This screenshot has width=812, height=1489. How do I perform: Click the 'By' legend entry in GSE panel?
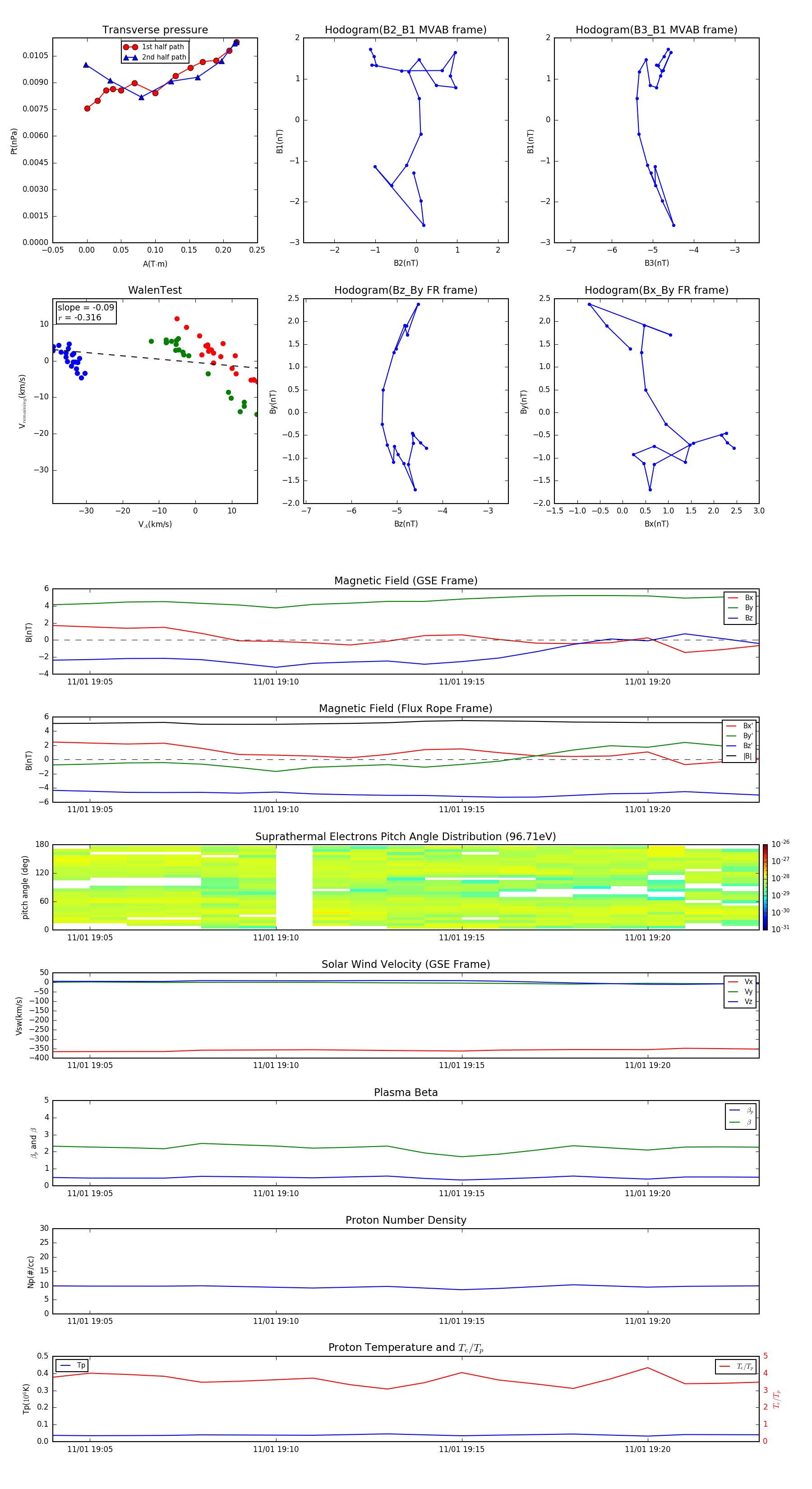click(740, 607)
